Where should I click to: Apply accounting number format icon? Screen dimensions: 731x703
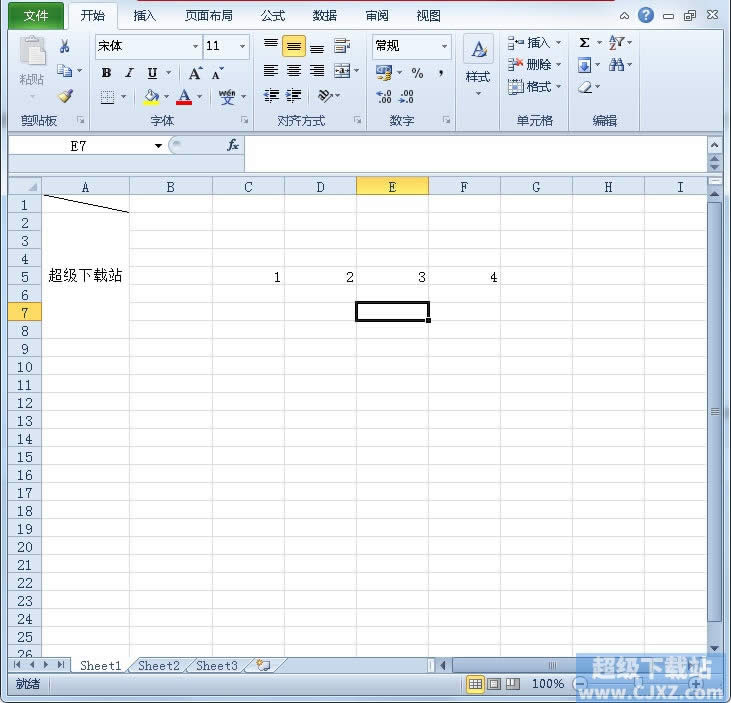coord(384,73)
